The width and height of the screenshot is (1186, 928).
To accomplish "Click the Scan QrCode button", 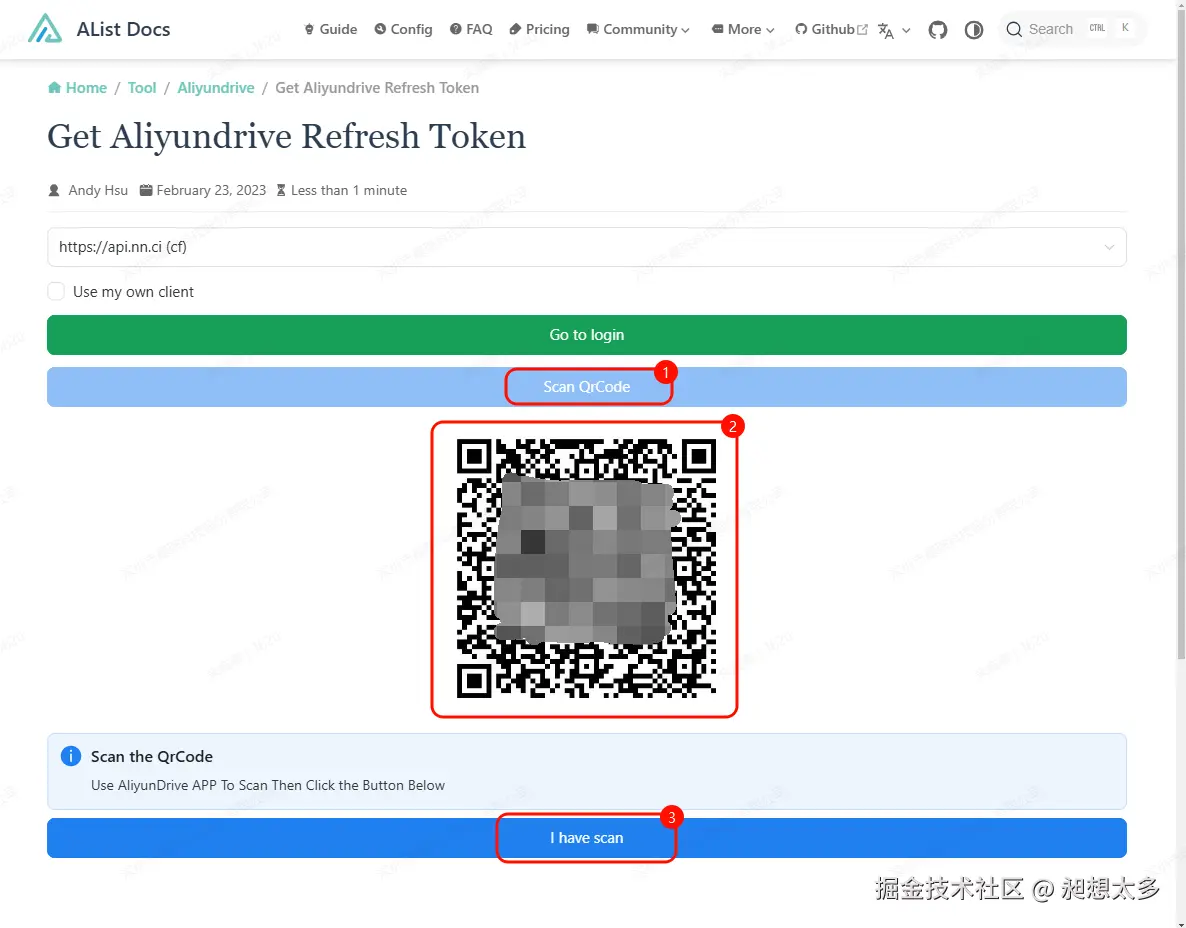I will [586, 387].
